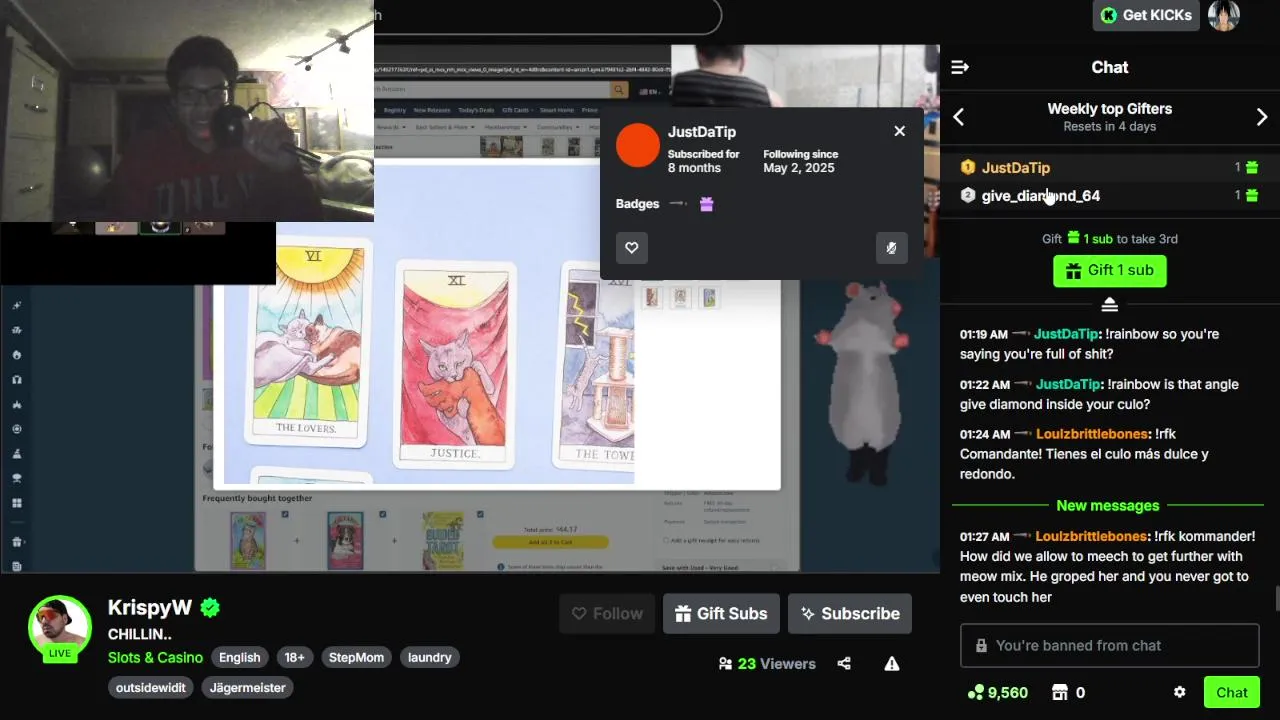
Task: Click the viewers icon beside 23 Viewers
Action: (x=725, y=664)
